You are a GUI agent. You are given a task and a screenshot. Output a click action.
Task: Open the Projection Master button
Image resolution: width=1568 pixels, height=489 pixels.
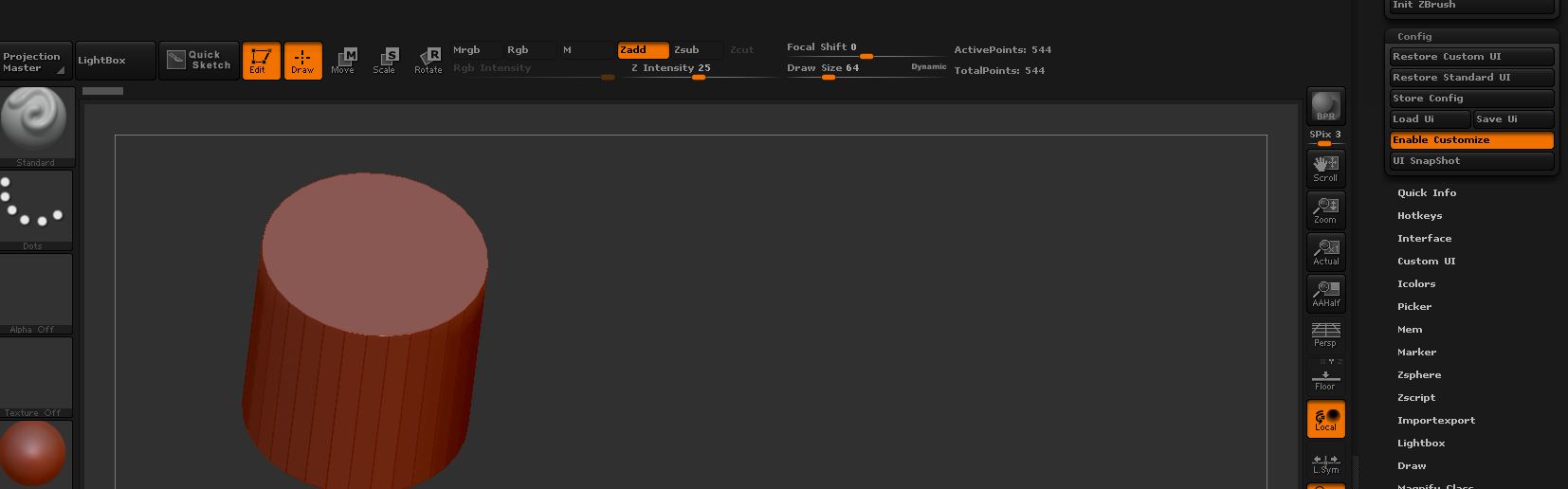pos(35,62)
